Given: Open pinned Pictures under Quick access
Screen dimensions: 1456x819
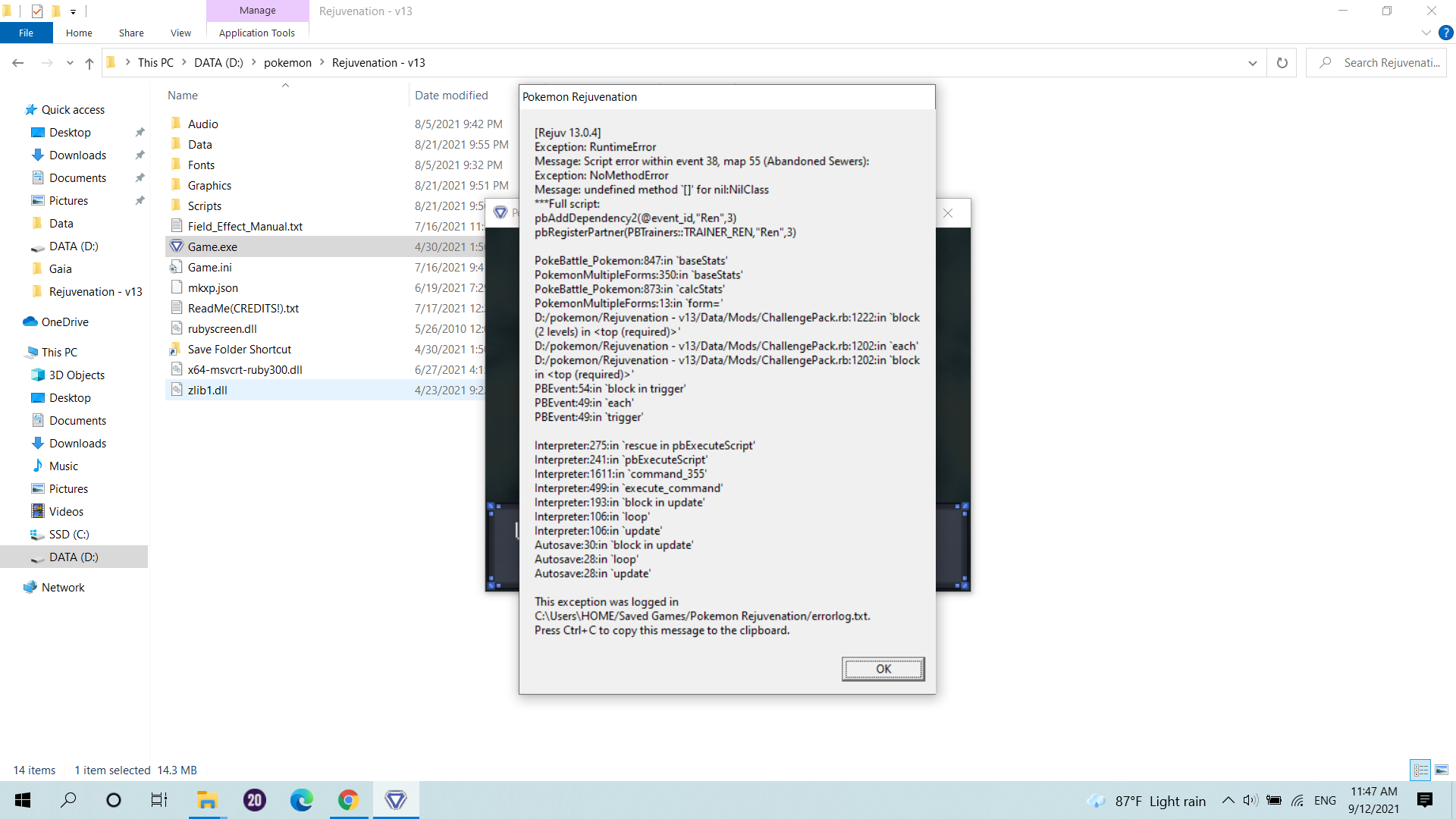Looking at the screenshot, I should click(x=68, y=201).
